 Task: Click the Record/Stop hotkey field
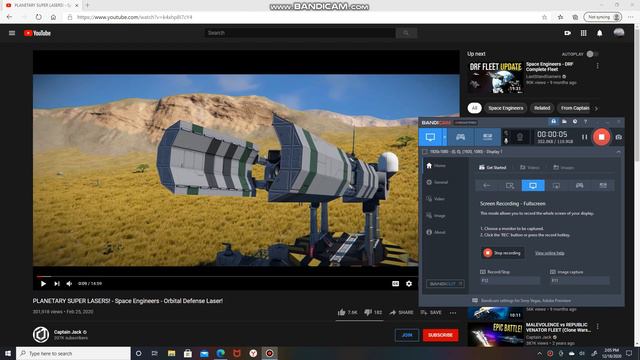[510, 280]
